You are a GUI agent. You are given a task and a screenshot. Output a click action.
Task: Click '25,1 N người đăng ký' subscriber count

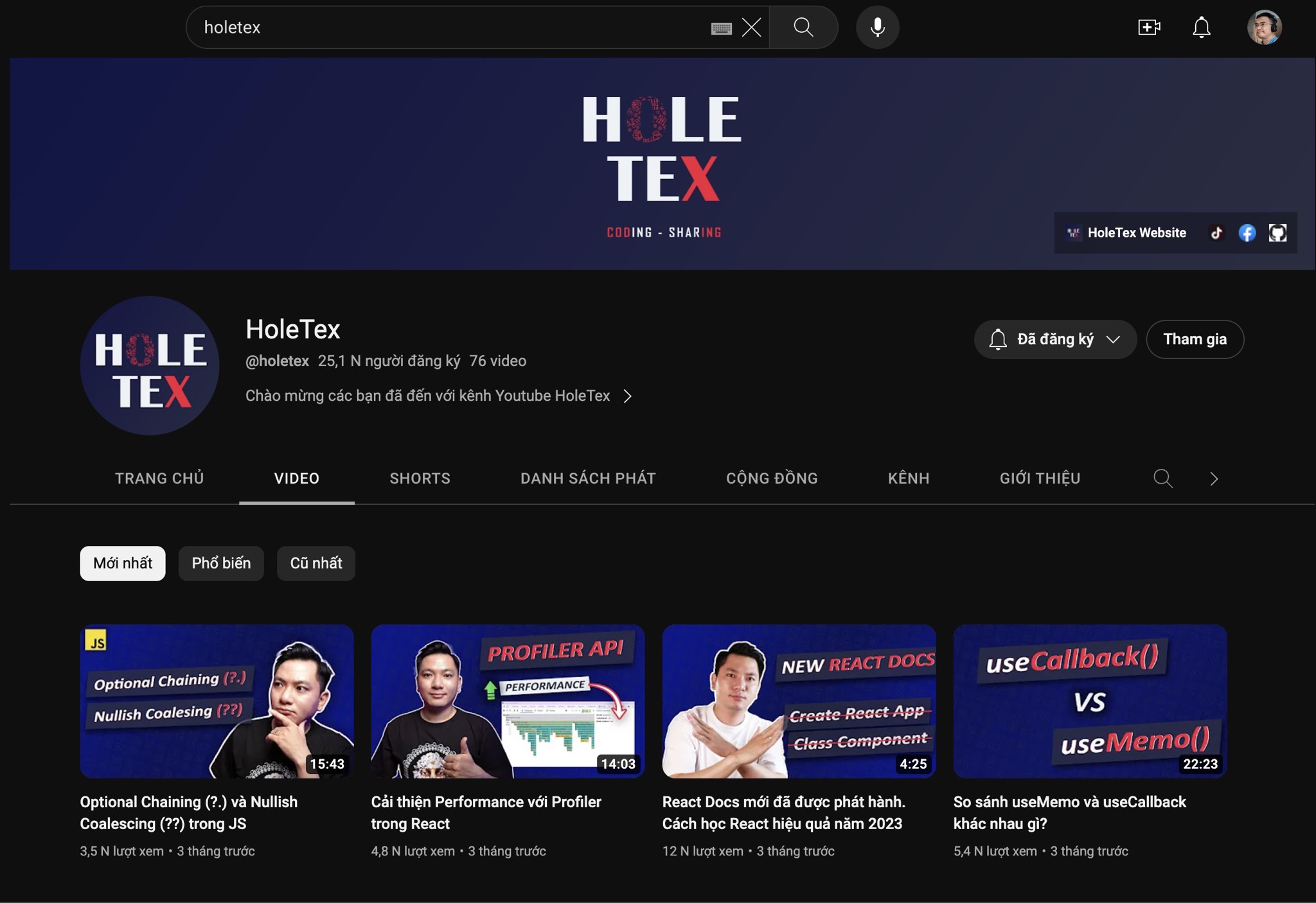coord(389,361)
